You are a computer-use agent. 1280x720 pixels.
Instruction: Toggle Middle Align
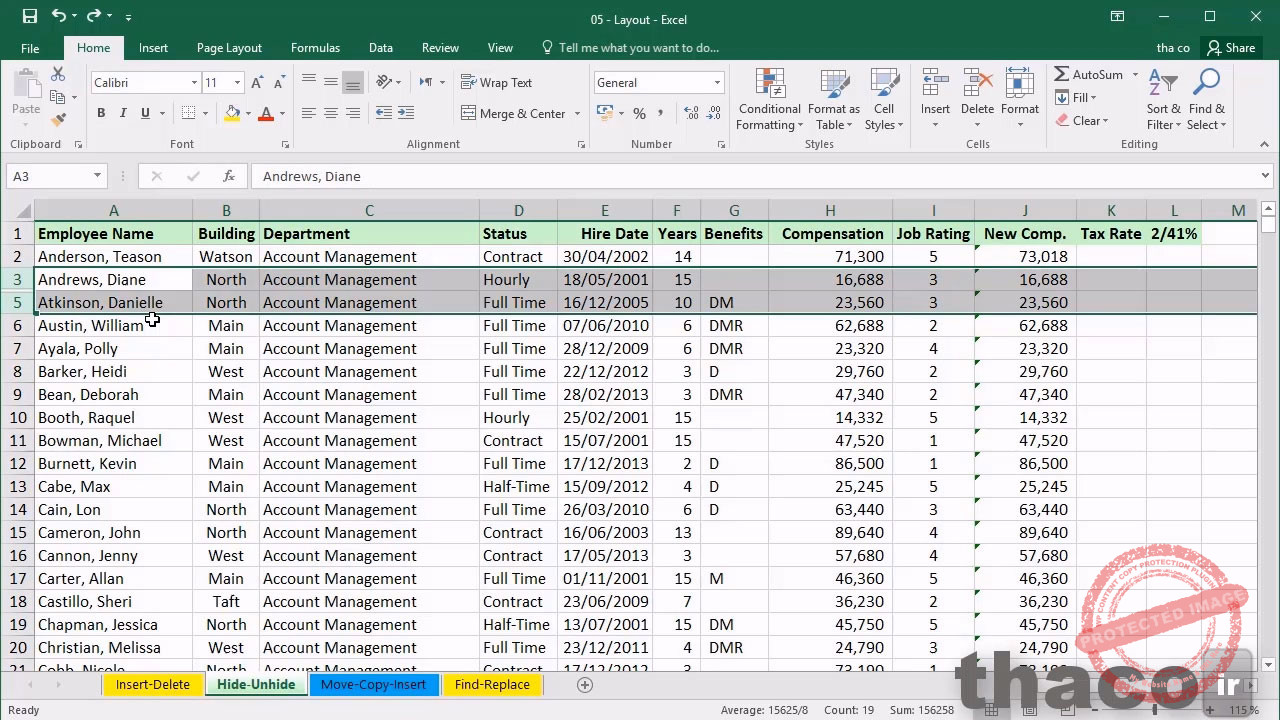tap(330, 82)
